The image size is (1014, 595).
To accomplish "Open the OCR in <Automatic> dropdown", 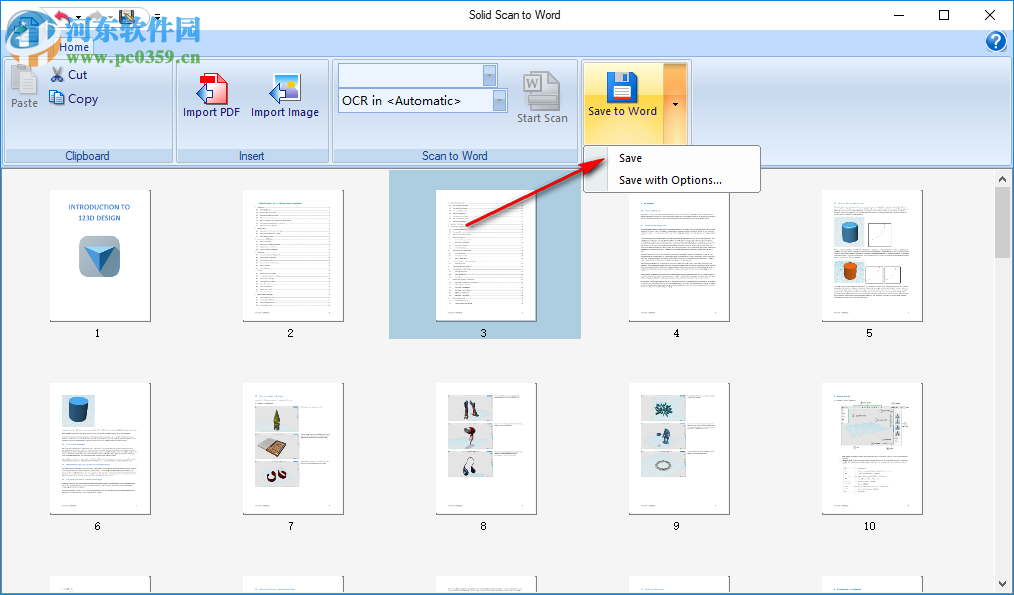I will (499, 100).
